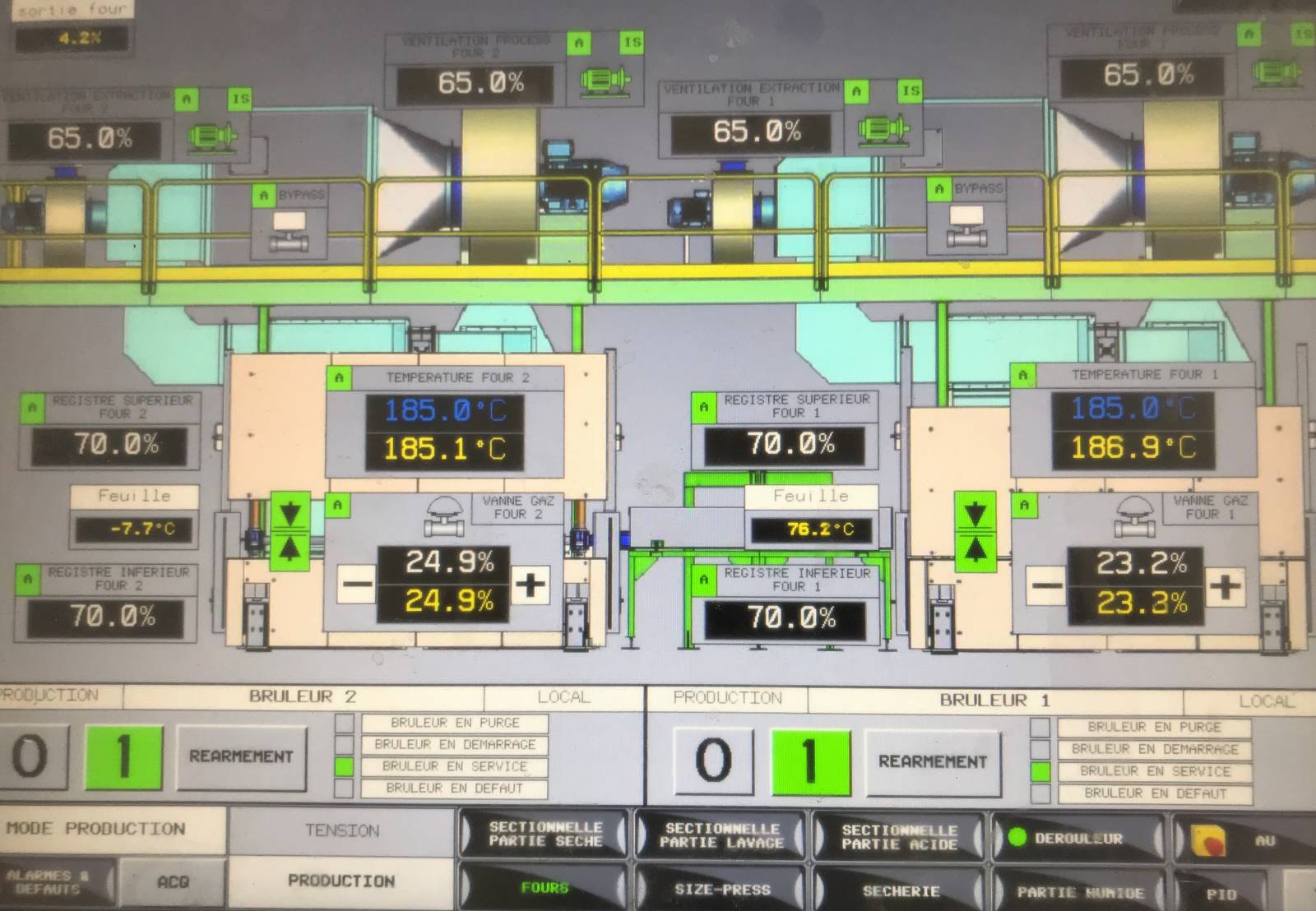Click the Four 1 green open/close arrows icon

(x=975, y=530)
